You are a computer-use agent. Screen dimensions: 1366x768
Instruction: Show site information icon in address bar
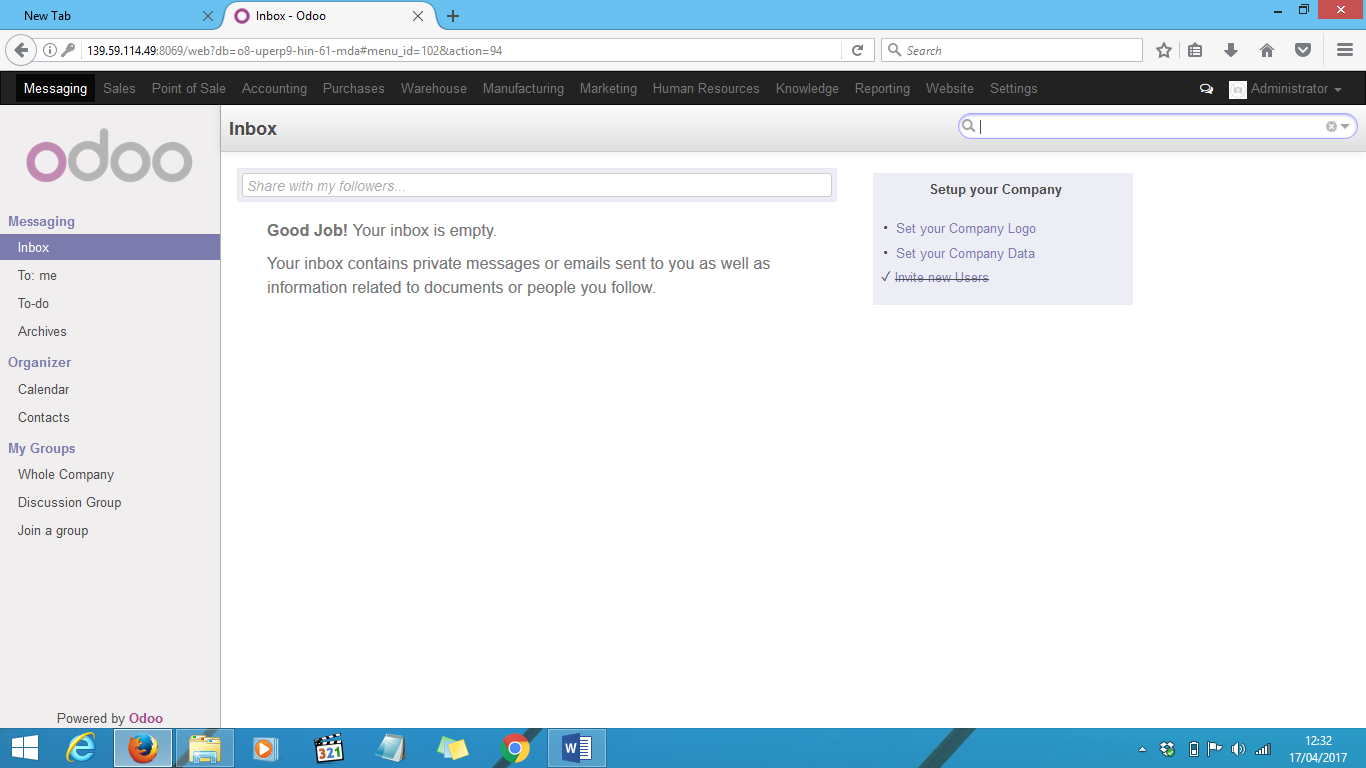coord(50,50)
